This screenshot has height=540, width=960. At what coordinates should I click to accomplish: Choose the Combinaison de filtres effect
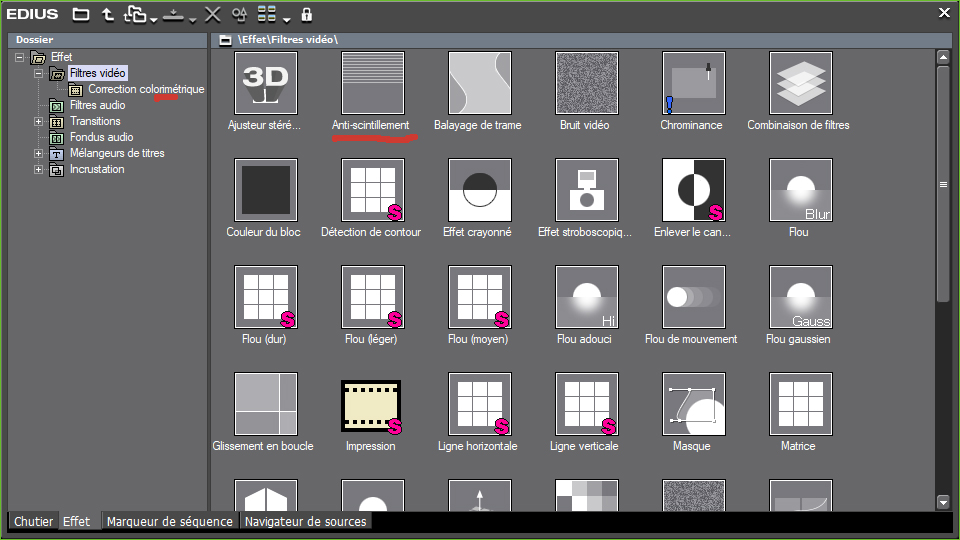800,83
